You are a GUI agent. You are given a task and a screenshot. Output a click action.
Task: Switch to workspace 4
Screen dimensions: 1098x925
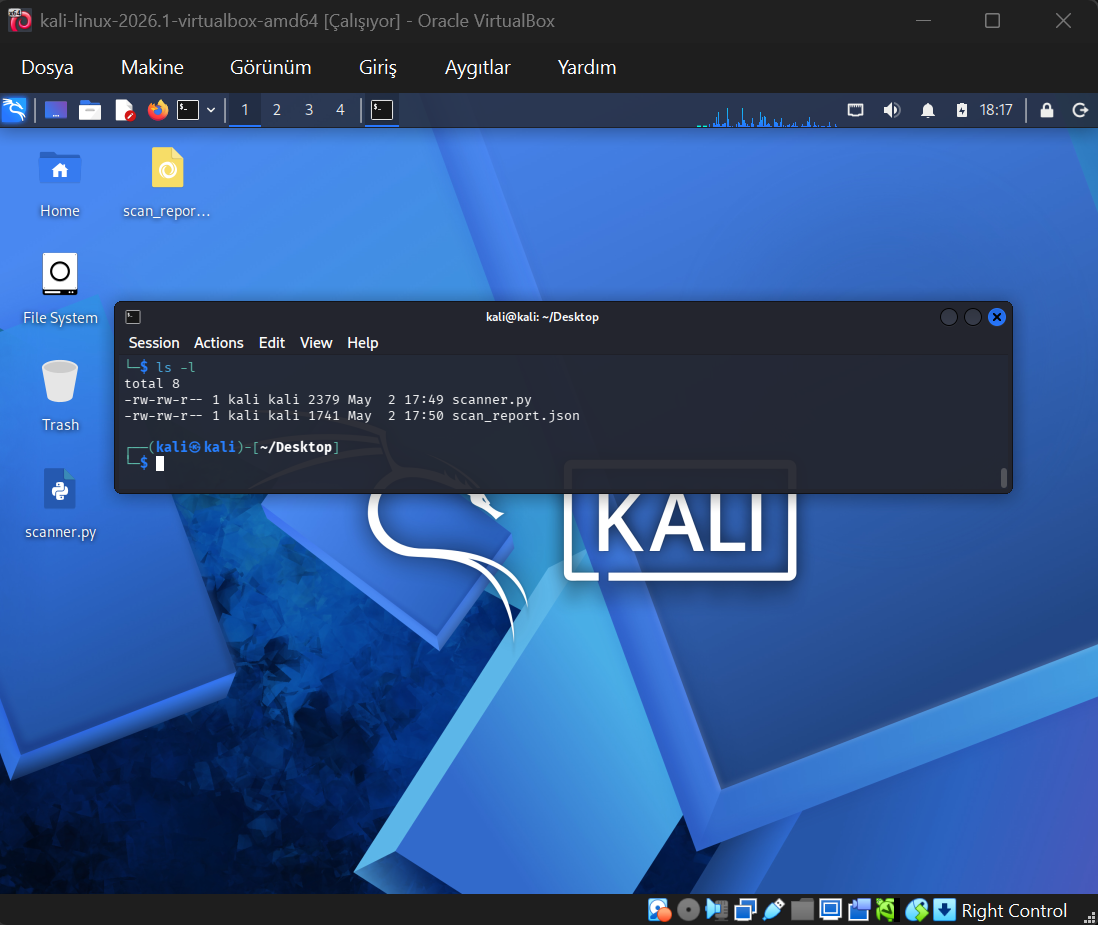click(340, 110)
